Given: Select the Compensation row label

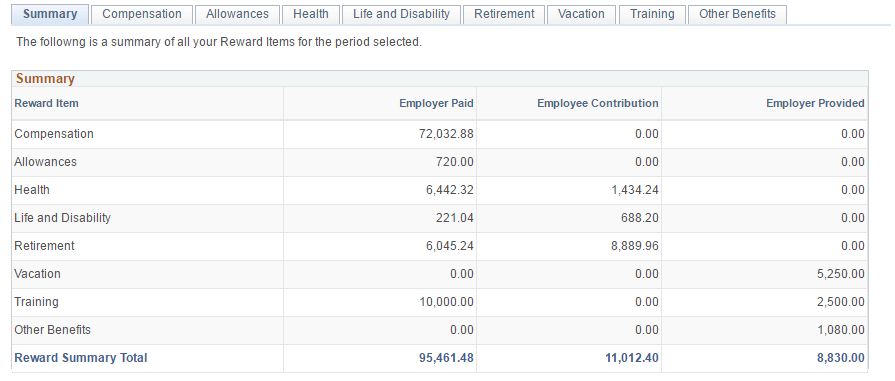Looking at the screenshot, I should coord(54,134).
